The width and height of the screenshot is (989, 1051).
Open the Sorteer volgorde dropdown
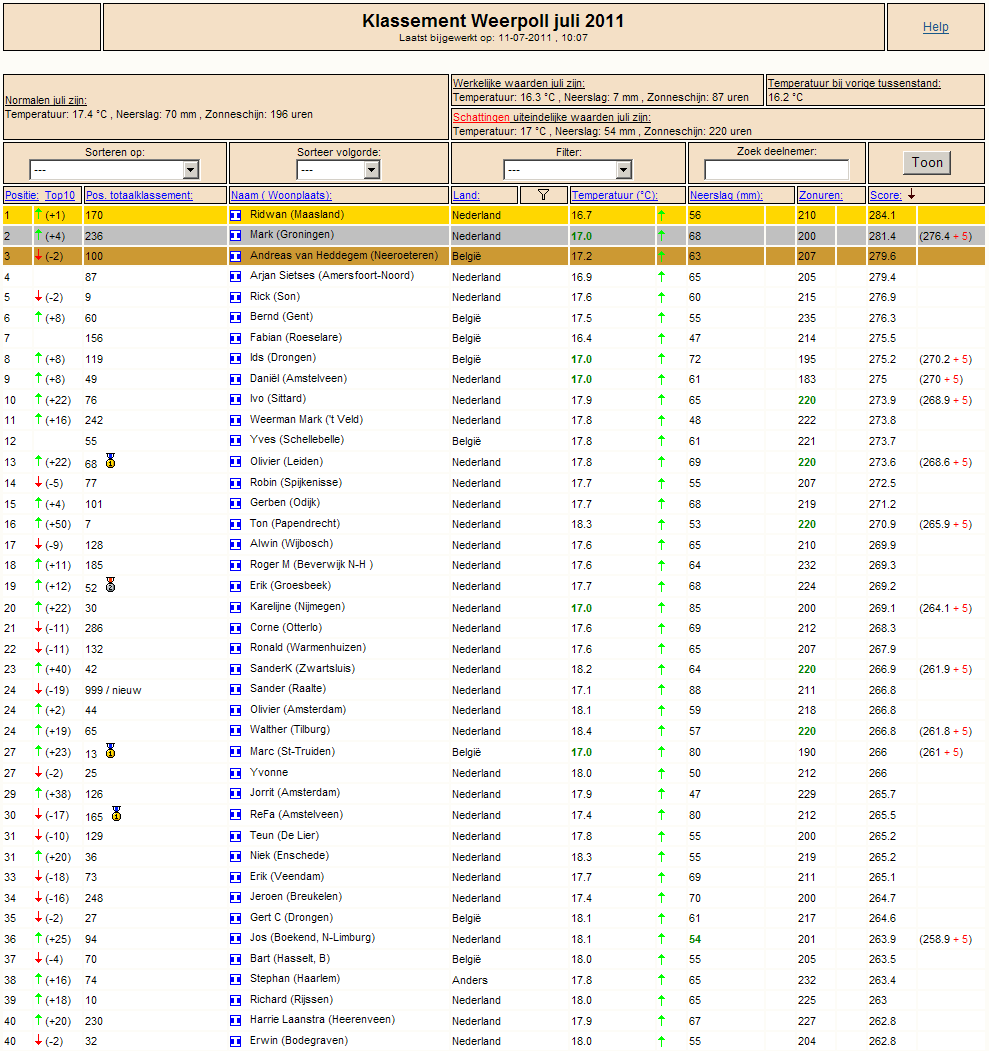click(338, 170)
